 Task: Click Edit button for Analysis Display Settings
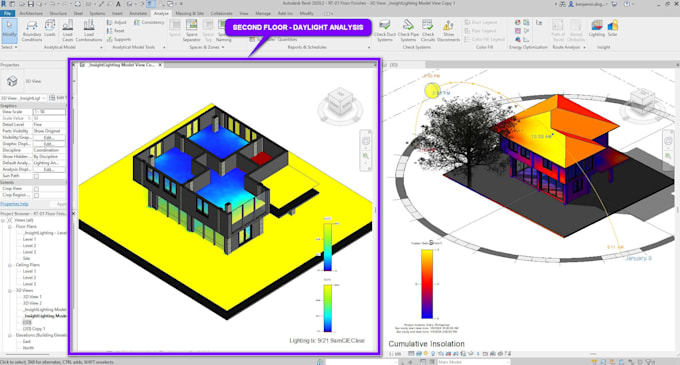[x=49, y=169]
